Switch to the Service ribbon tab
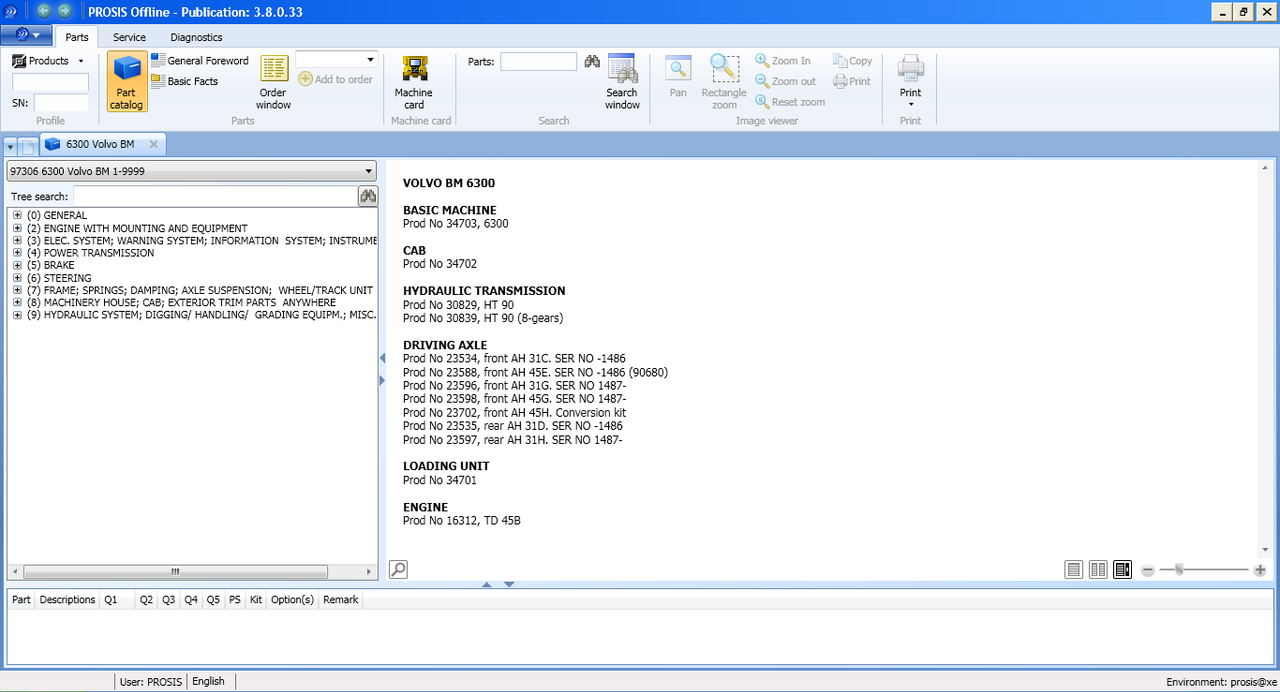1280x692 pixels. (129, 37)
